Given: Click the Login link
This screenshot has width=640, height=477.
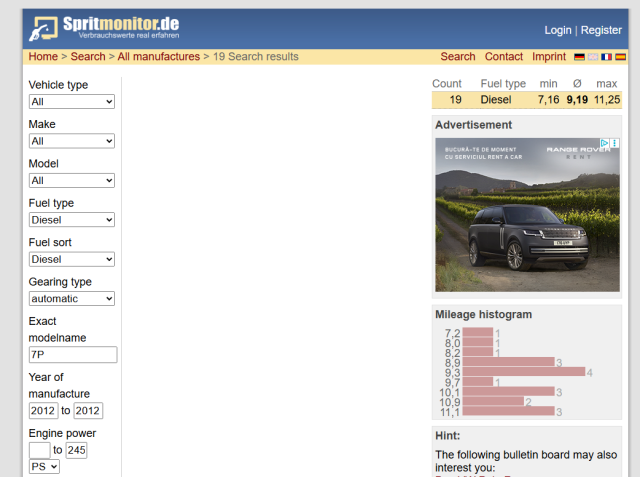Looking at the screenshot, I should click(557, 30).
